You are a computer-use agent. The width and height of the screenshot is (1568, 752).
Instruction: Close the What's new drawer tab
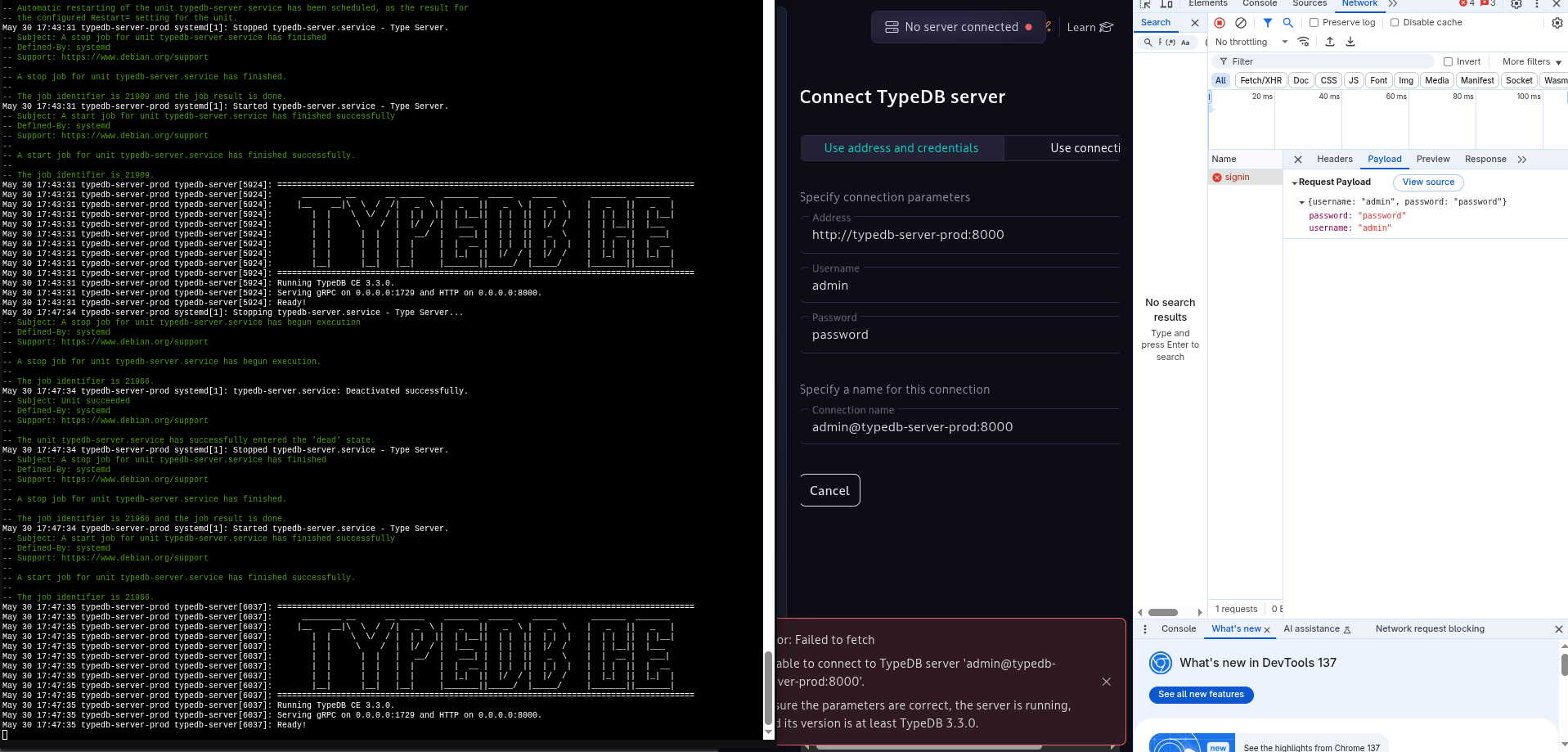coord(1267,630)
